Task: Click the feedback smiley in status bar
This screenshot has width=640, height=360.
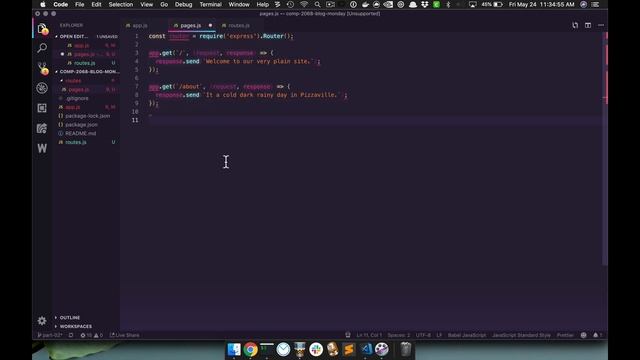Action: tap(584, 335)
